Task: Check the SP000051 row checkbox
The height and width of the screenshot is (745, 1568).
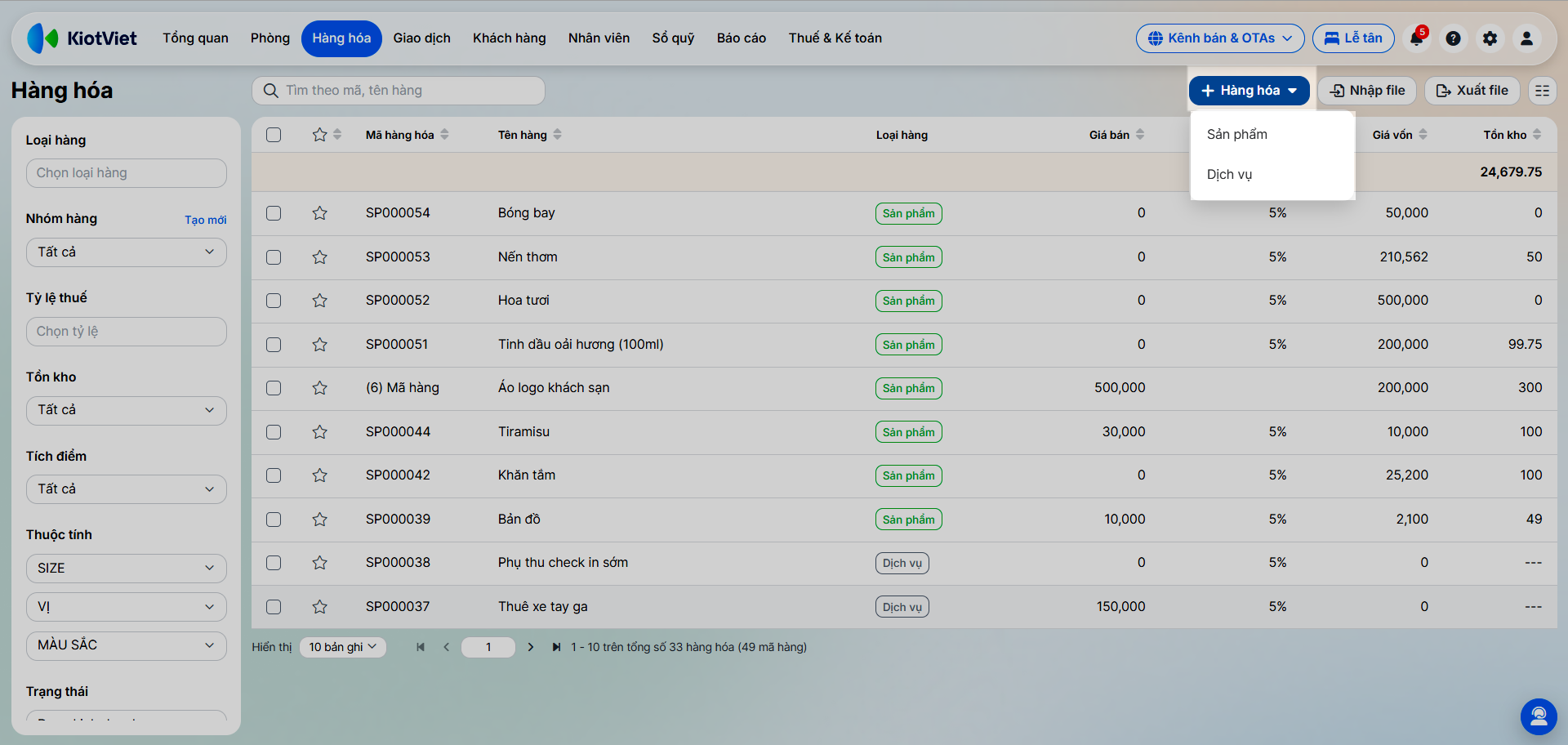Action: 274,345
